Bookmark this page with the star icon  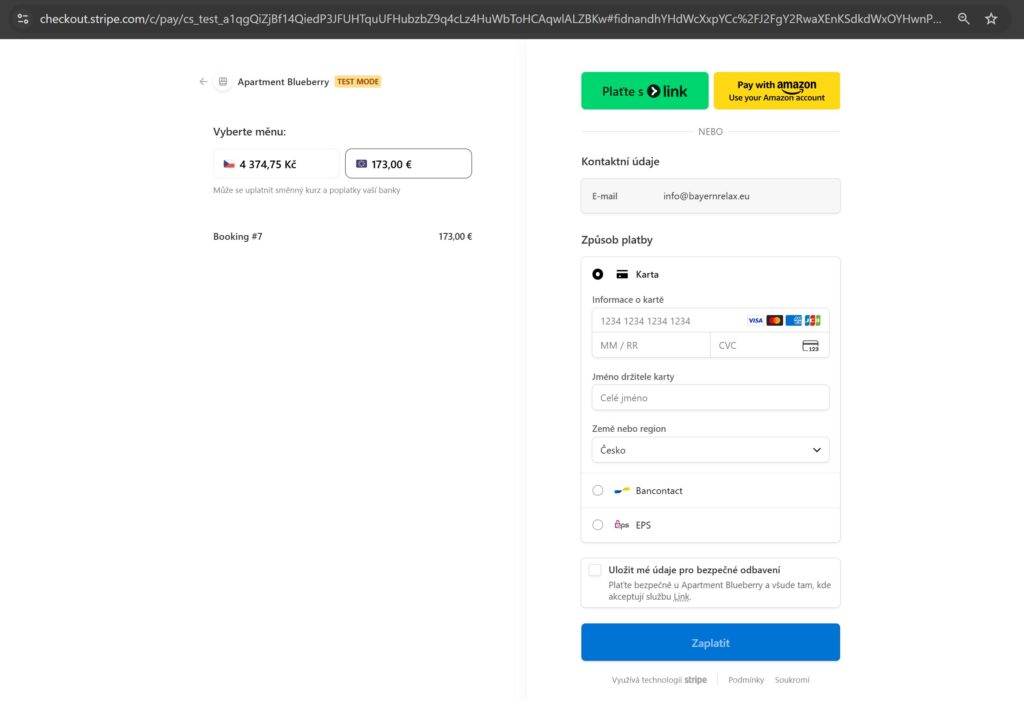[x=991, y=19]
